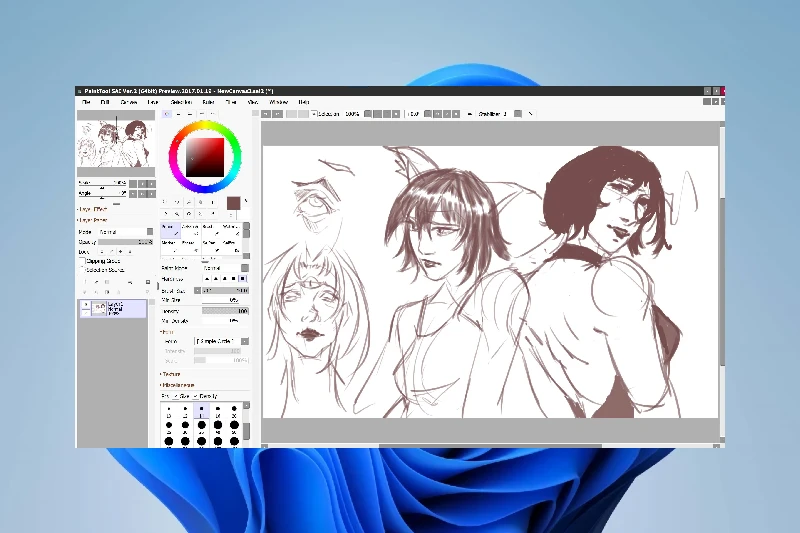Click the foreground color swatch
Viewport: 800px width, 533px height.
tap(234, 203)
